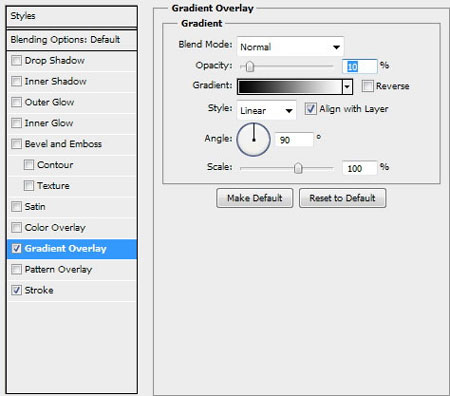Click the Reset to Default button
The width and height of the screenshot is (450, 396).
pyautogui.click(x=343, y=198)
